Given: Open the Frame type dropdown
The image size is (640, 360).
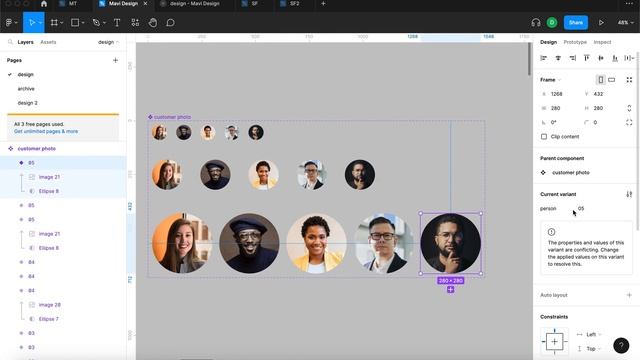Looking at the screenshot, I should click(551, 80).
